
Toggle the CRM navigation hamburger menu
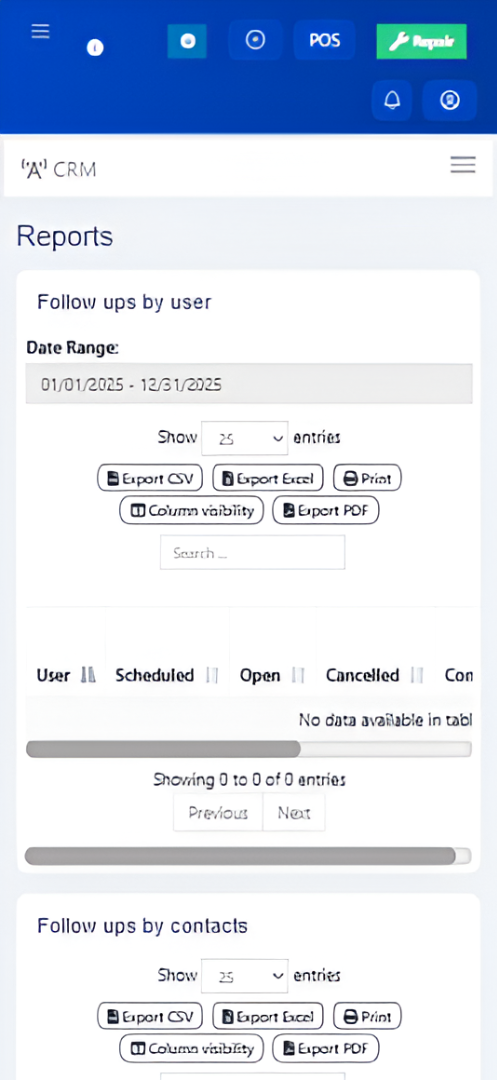[x=463, y=165]
